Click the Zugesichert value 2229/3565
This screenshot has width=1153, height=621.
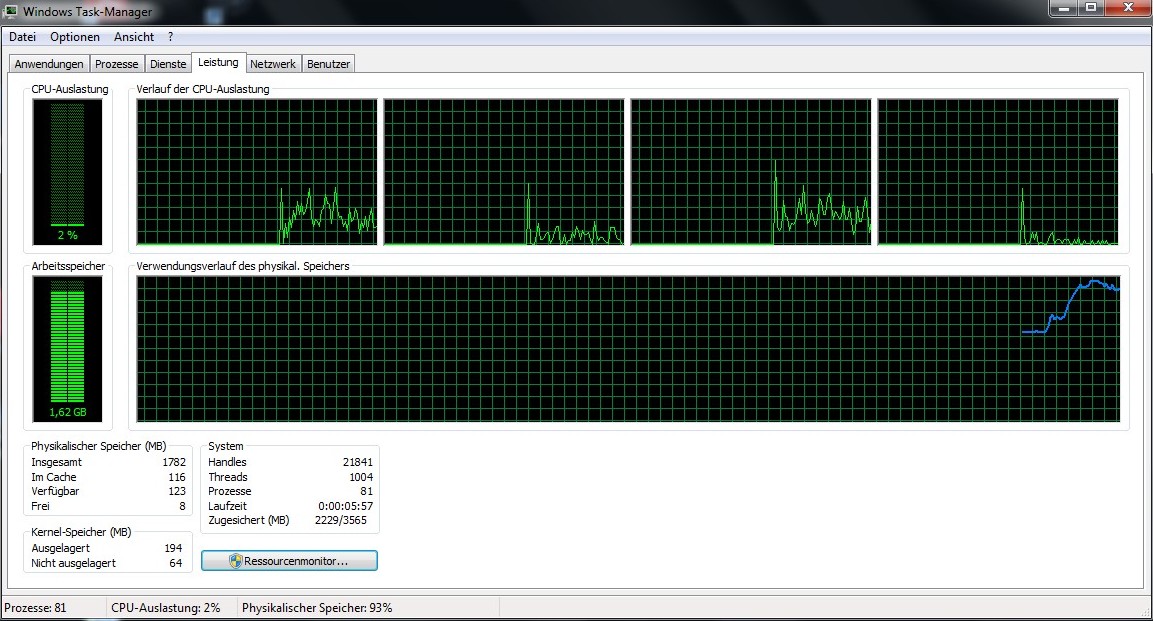pos(340,520)
